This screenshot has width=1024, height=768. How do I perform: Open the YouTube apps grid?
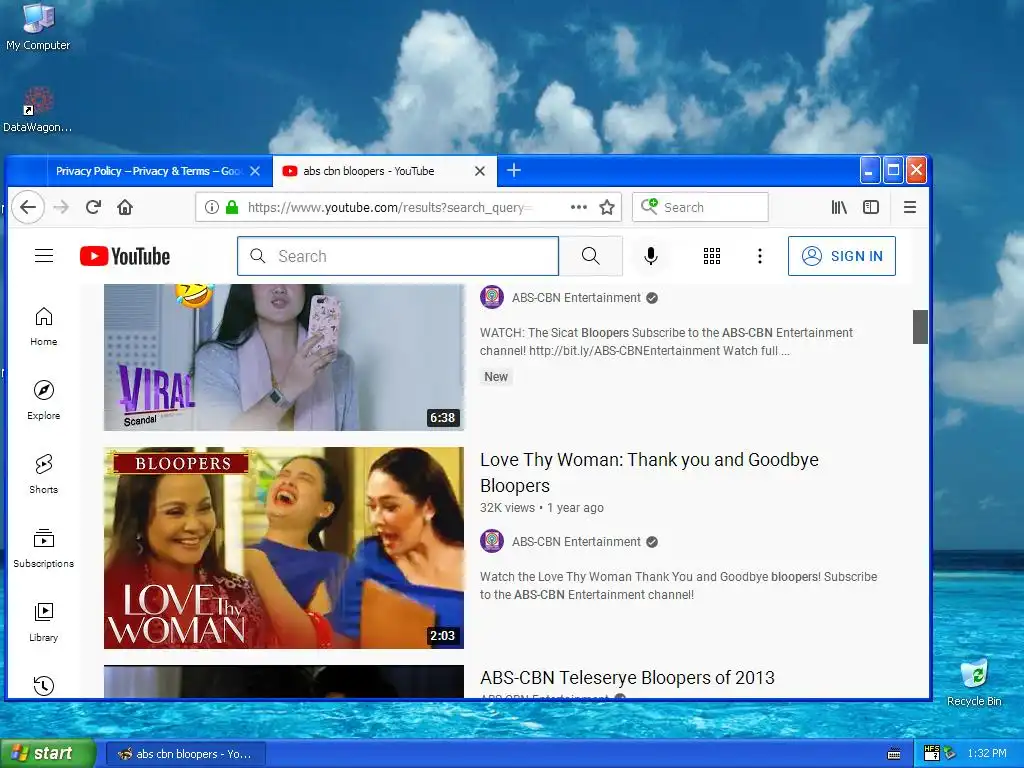tap(712, 256)
